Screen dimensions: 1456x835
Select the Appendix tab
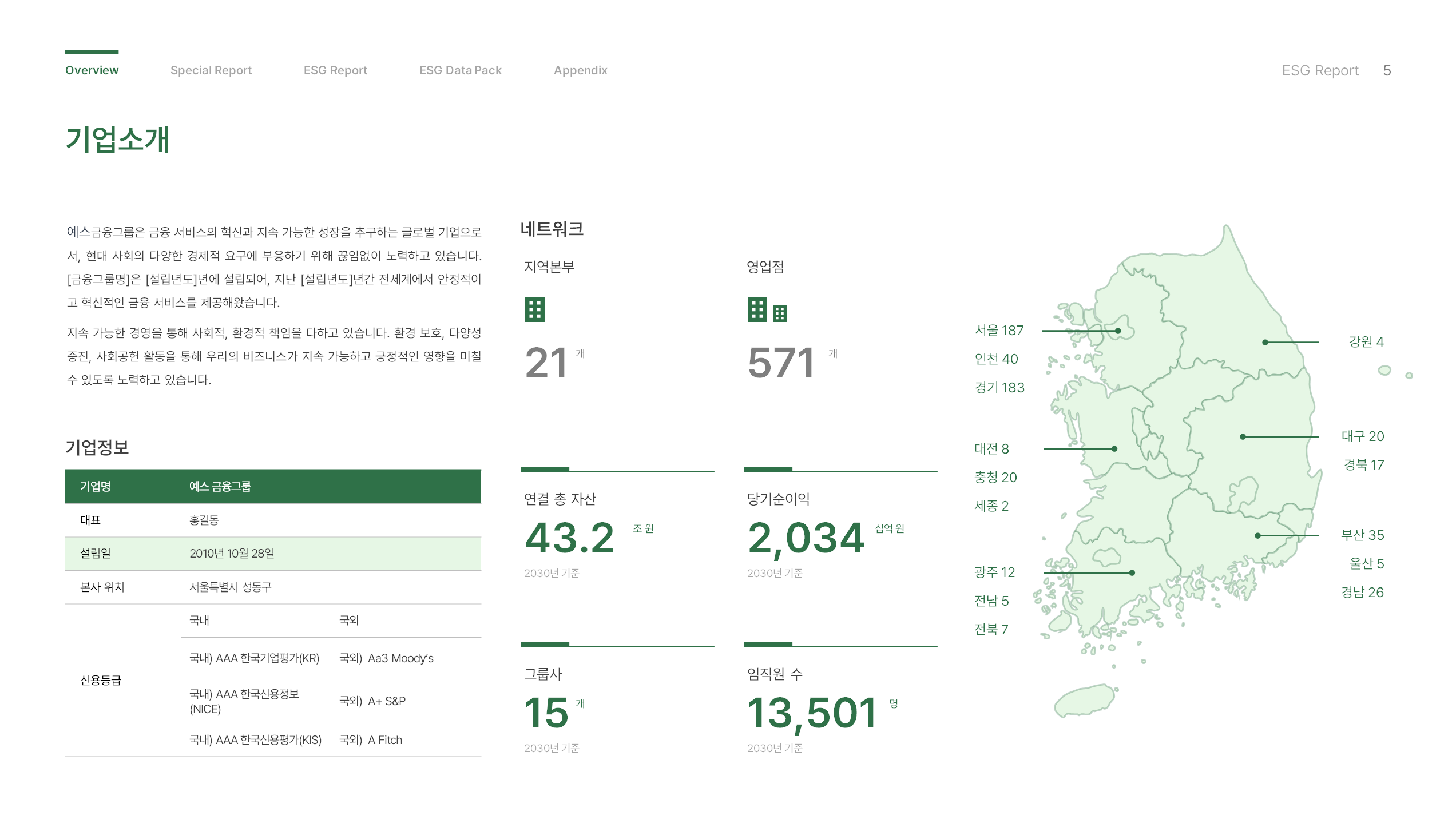click(x=580, y=70)
